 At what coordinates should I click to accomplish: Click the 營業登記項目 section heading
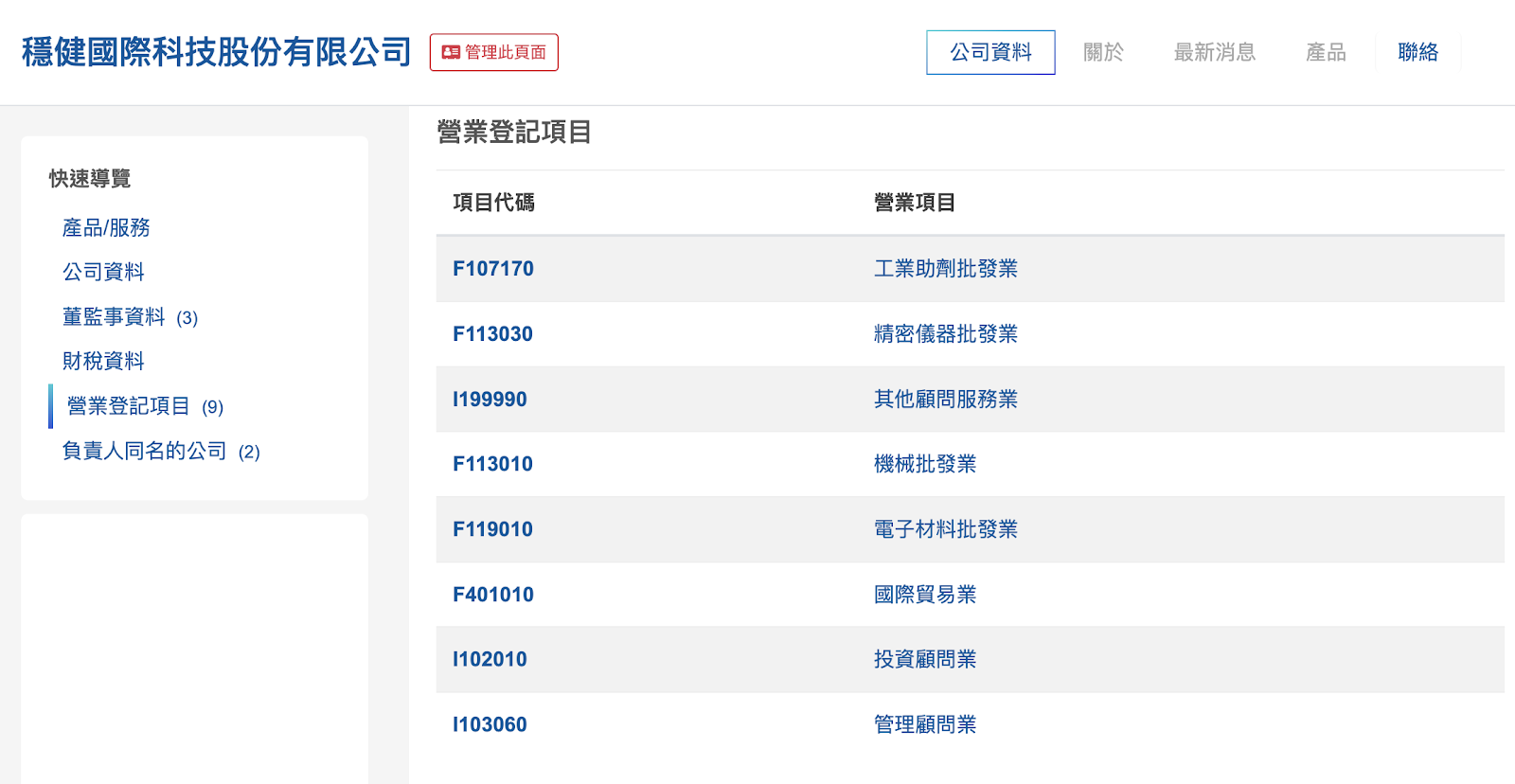(514, 132)
